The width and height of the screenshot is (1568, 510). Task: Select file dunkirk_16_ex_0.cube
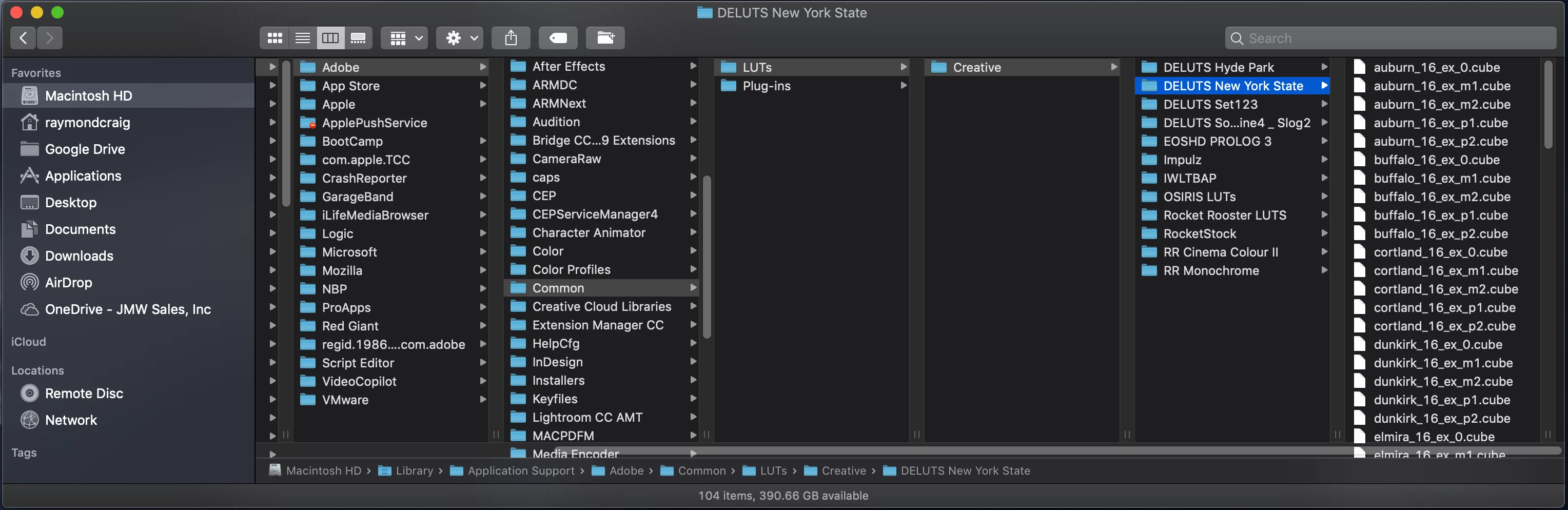tap(1444, 344)
